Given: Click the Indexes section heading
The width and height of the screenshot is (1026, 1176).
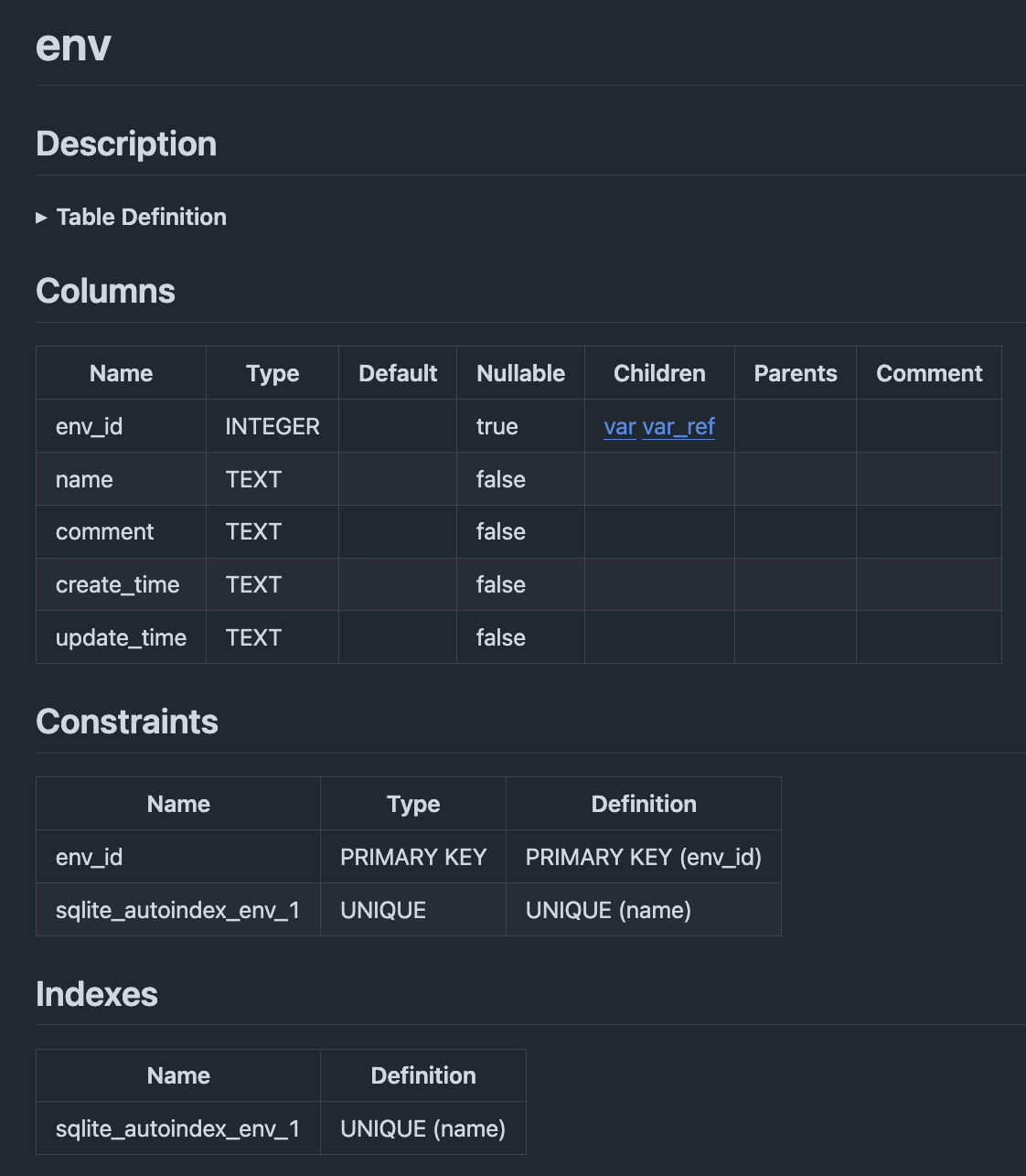Looking at the screenshot, I should point(97,995).
